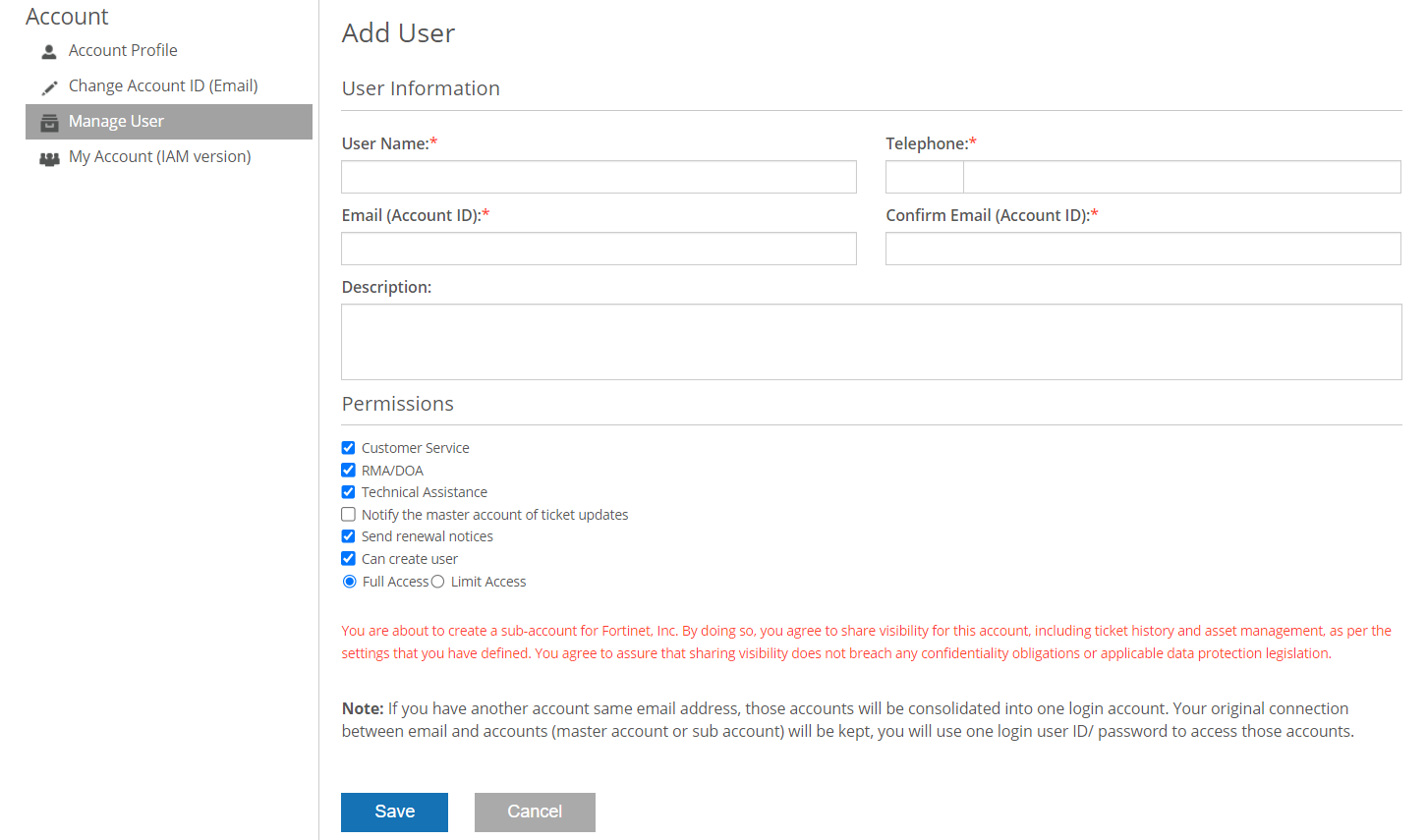Click the Account Profile person icon
Image resolution: width=1427 pixels, height=840 pixels.
coord(48,50)
